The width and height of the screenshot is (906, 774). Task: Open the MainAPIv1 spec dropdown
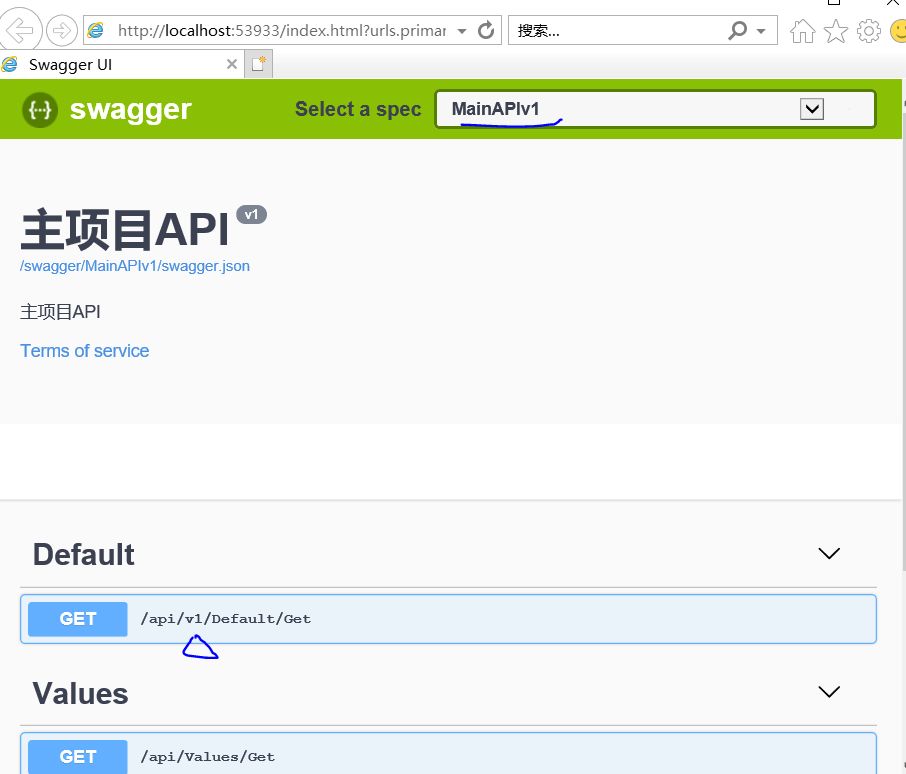(x=655, y=109)
